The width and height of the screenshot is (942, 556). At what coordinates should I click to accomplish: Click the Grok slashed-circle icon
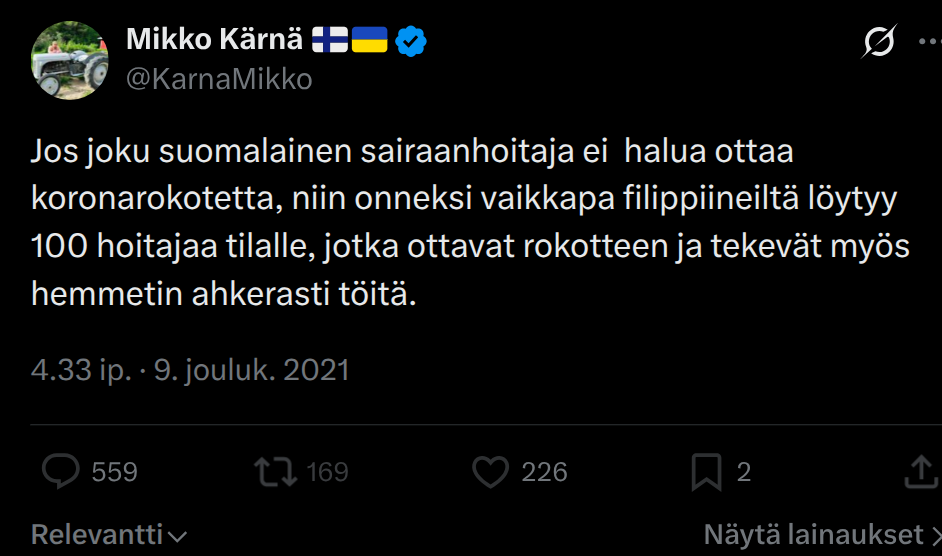(x=879, y=42)
